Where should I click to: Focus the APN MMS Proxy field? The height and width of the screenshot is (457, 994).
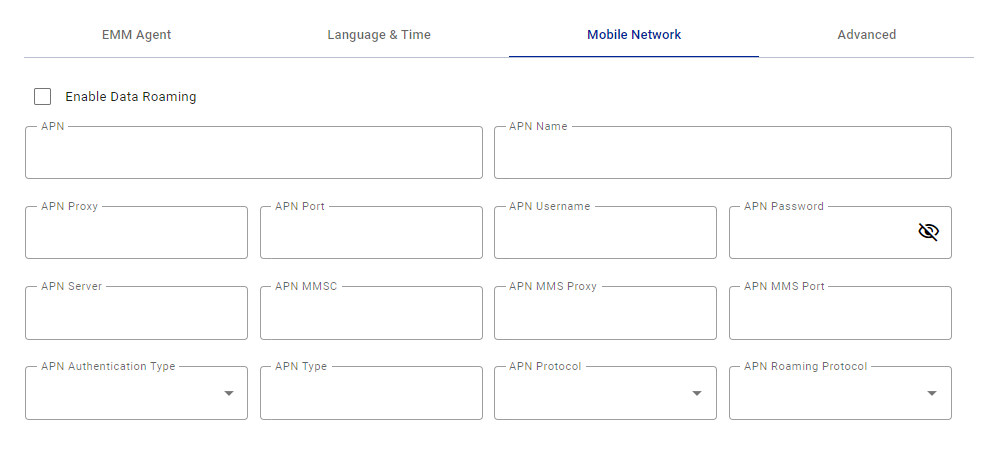[x=605, y=313]
